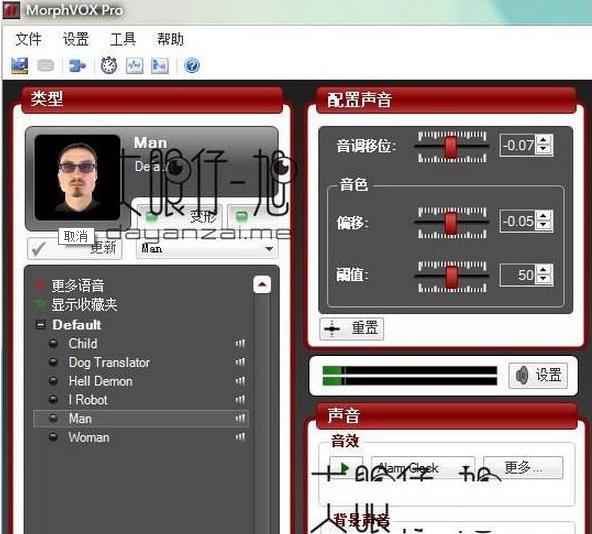Click the voice list scroll-up arrow button

(262, 284)
